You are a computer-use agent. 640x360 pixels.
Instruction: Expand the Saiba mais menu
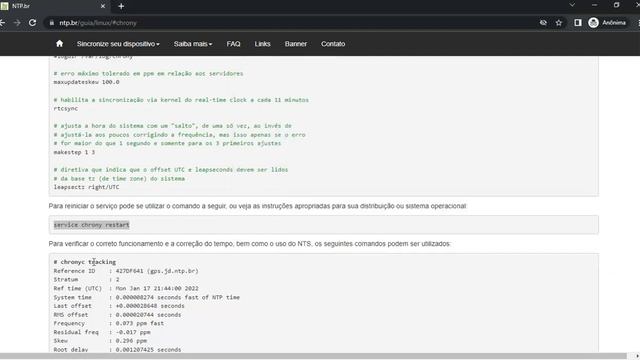coord(193,44)
